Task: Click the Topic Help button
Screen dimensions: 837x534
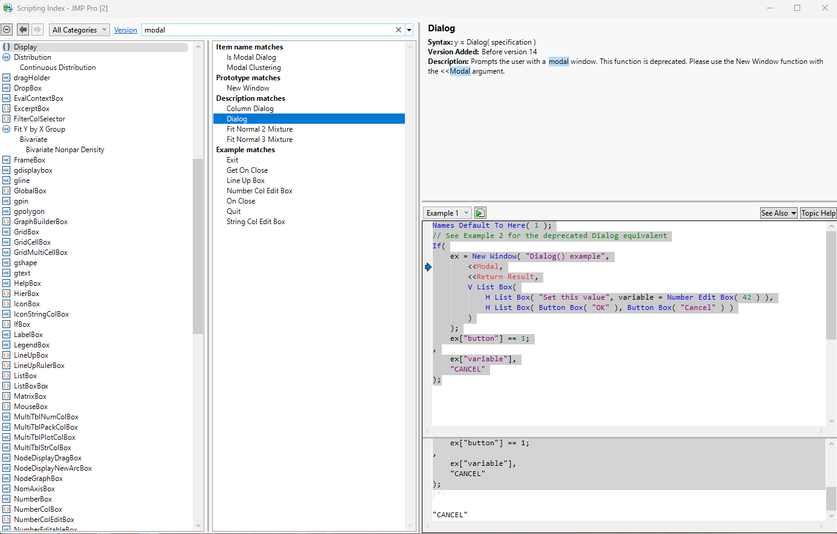Action: click(817, 213)
